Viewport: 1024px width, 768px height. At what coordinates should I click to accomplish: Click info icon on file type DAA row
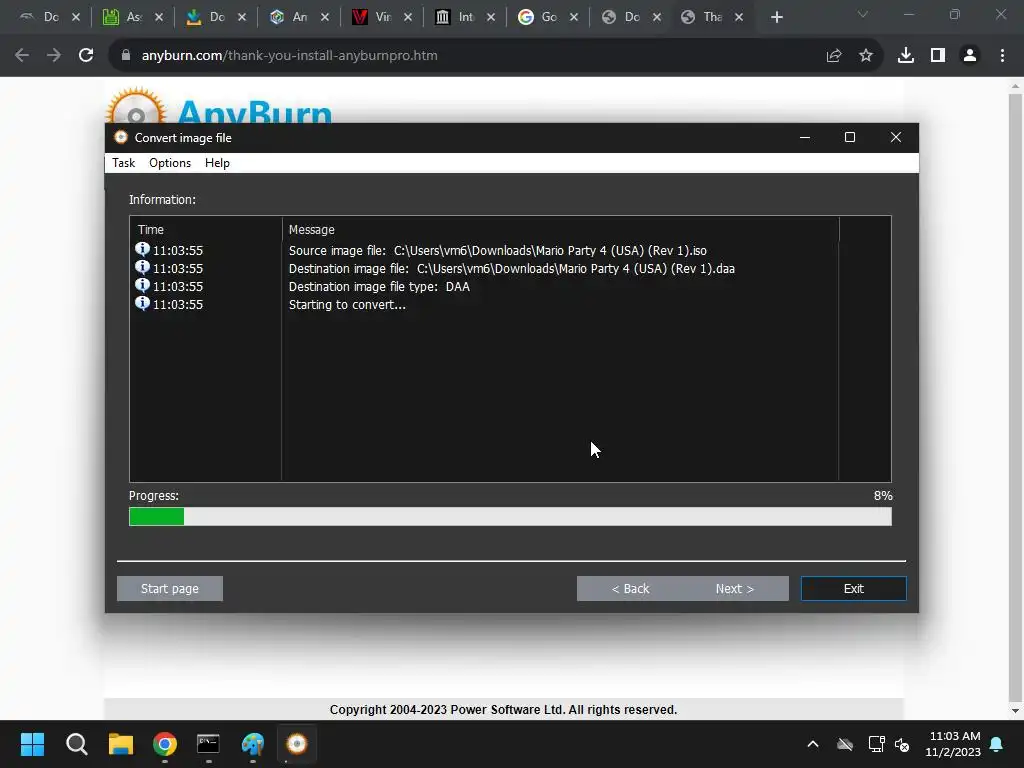pos(142,285)
